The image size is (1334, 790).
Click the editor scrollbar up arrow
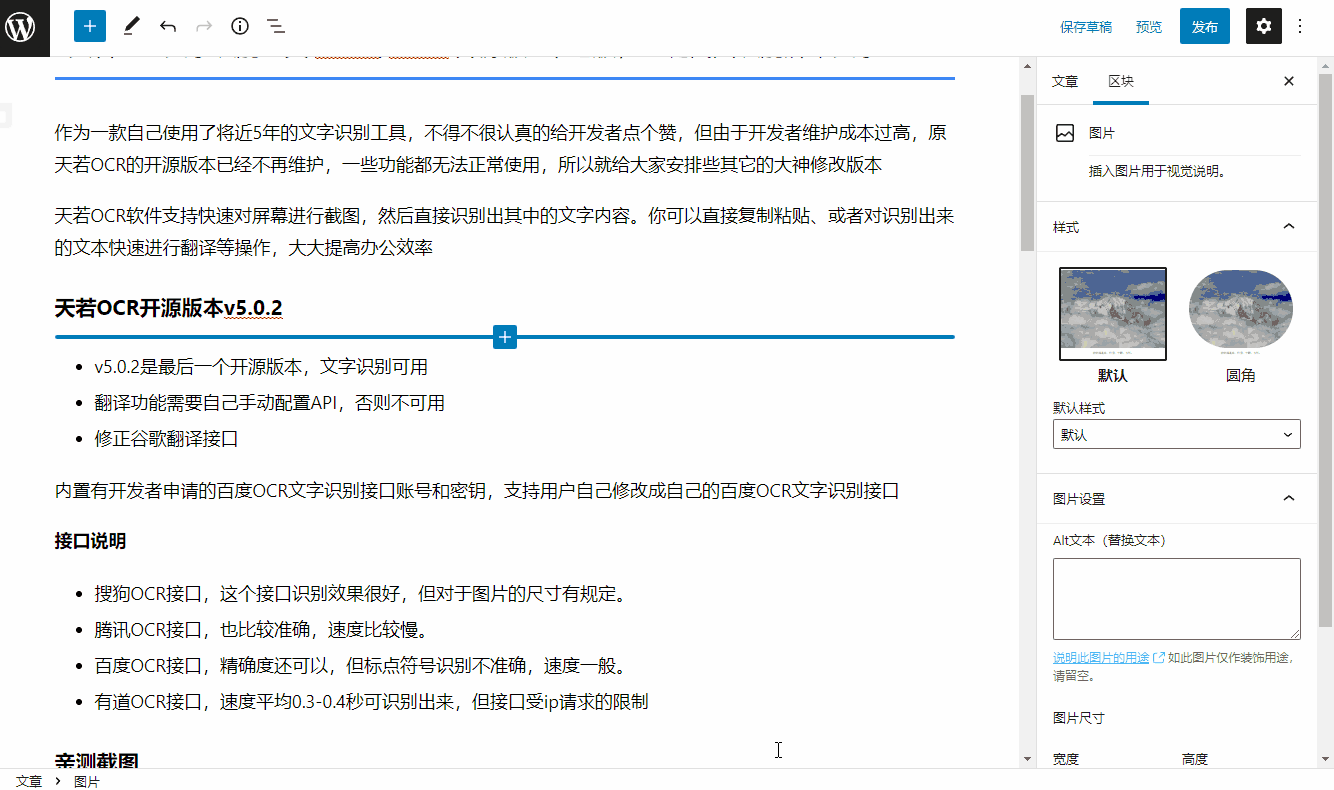1027,65
